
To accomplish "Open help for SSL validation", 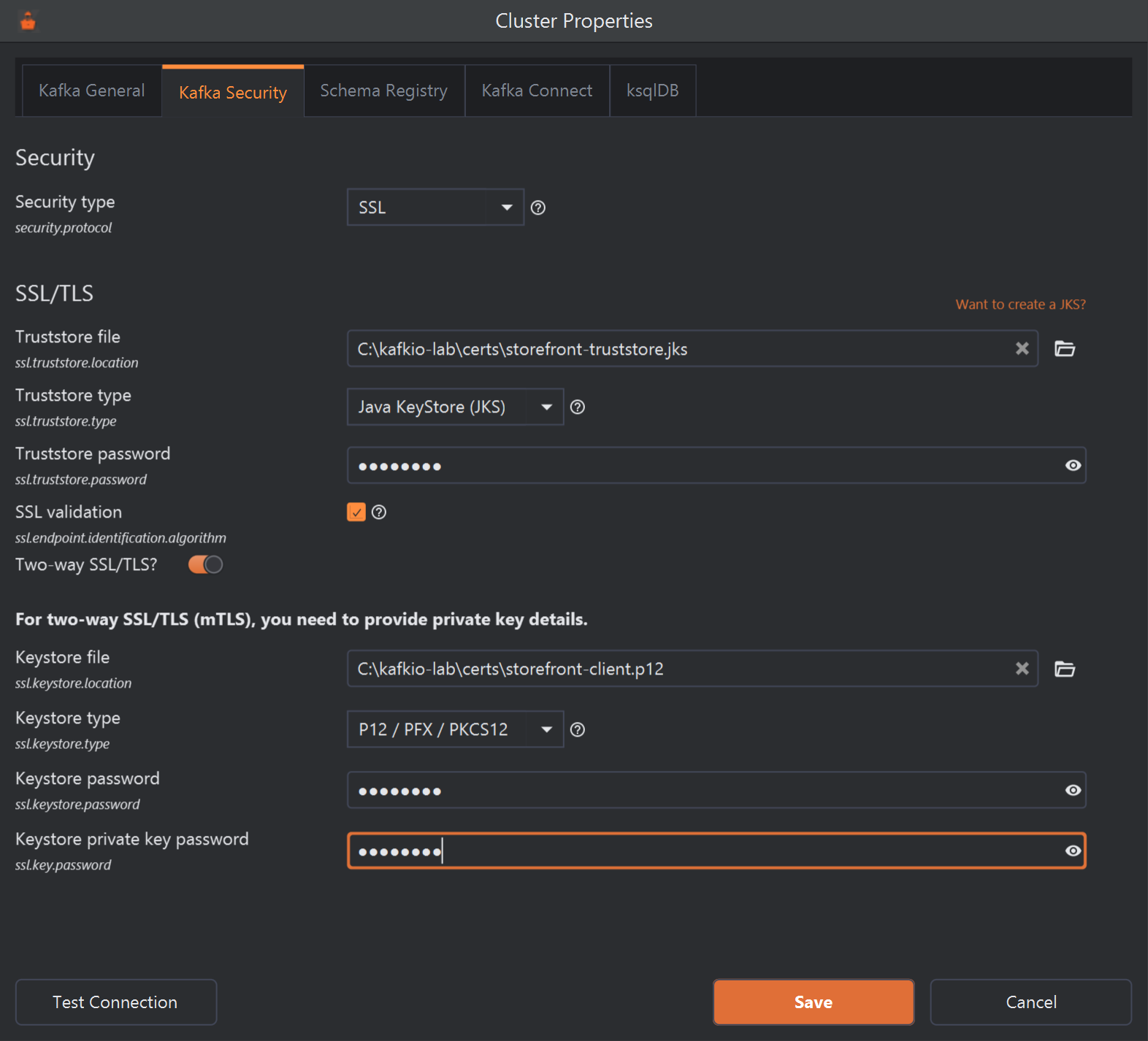I will (379, 512).
